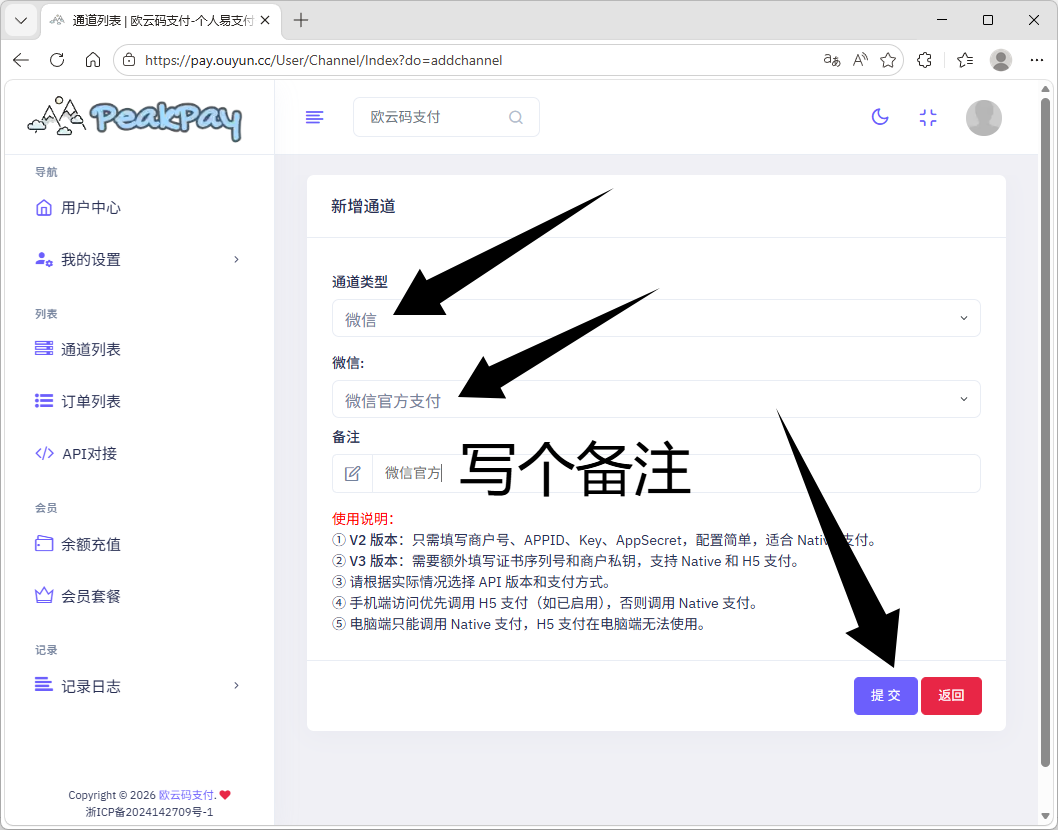Click the PeakPay logo

pyautogui.click(x=135, y=118)
